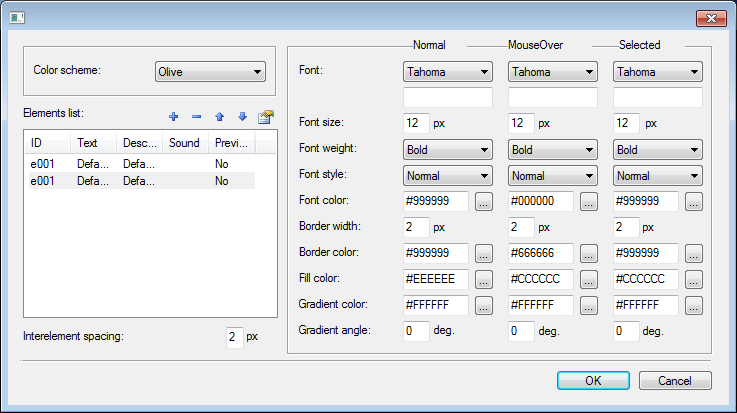Open the Color scheme dropdown showing Olive
The height and width of the screenshot is (413, 737).
pyautogui.click(x=210, y=71)
